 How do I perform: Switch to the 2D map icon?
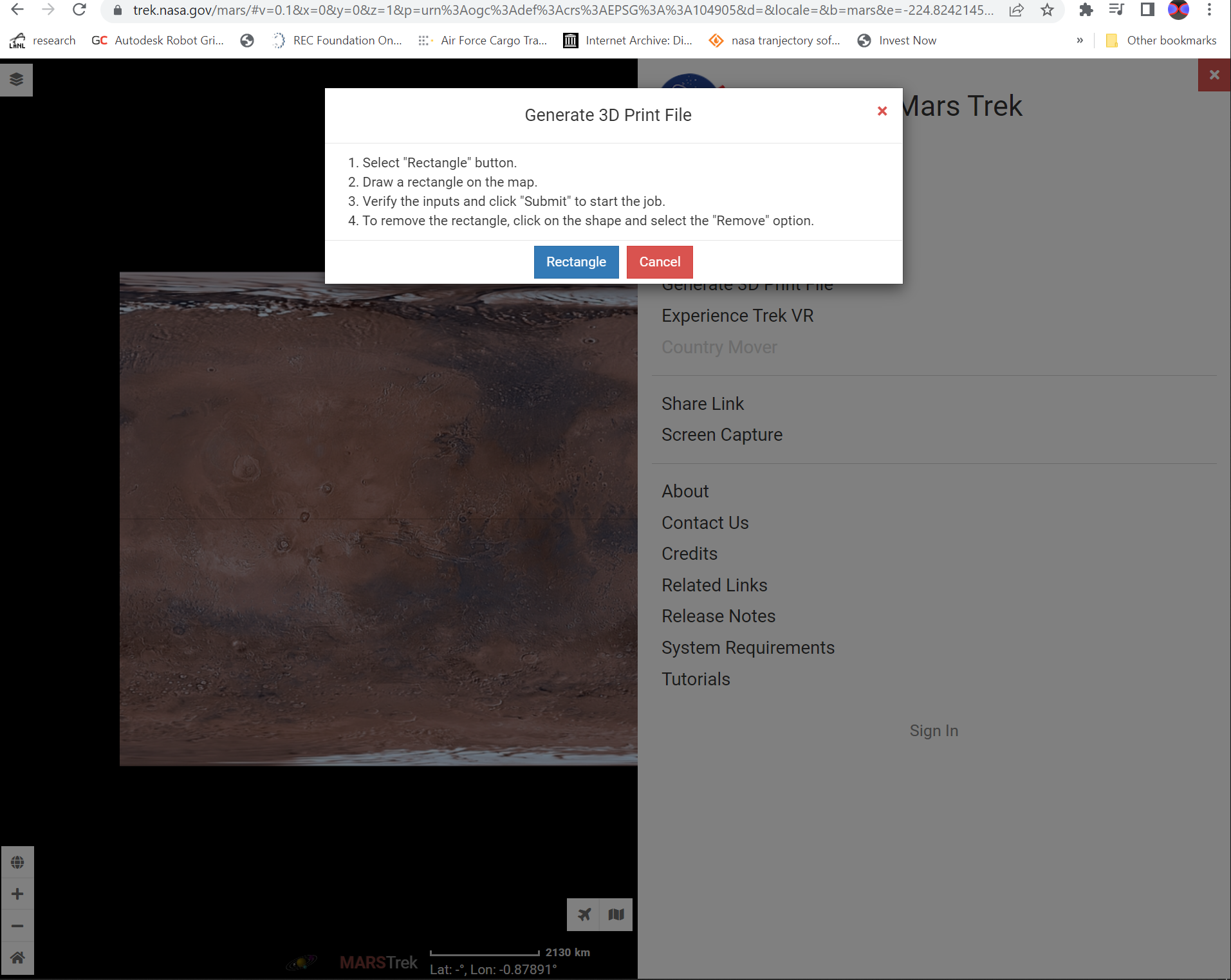616,914
